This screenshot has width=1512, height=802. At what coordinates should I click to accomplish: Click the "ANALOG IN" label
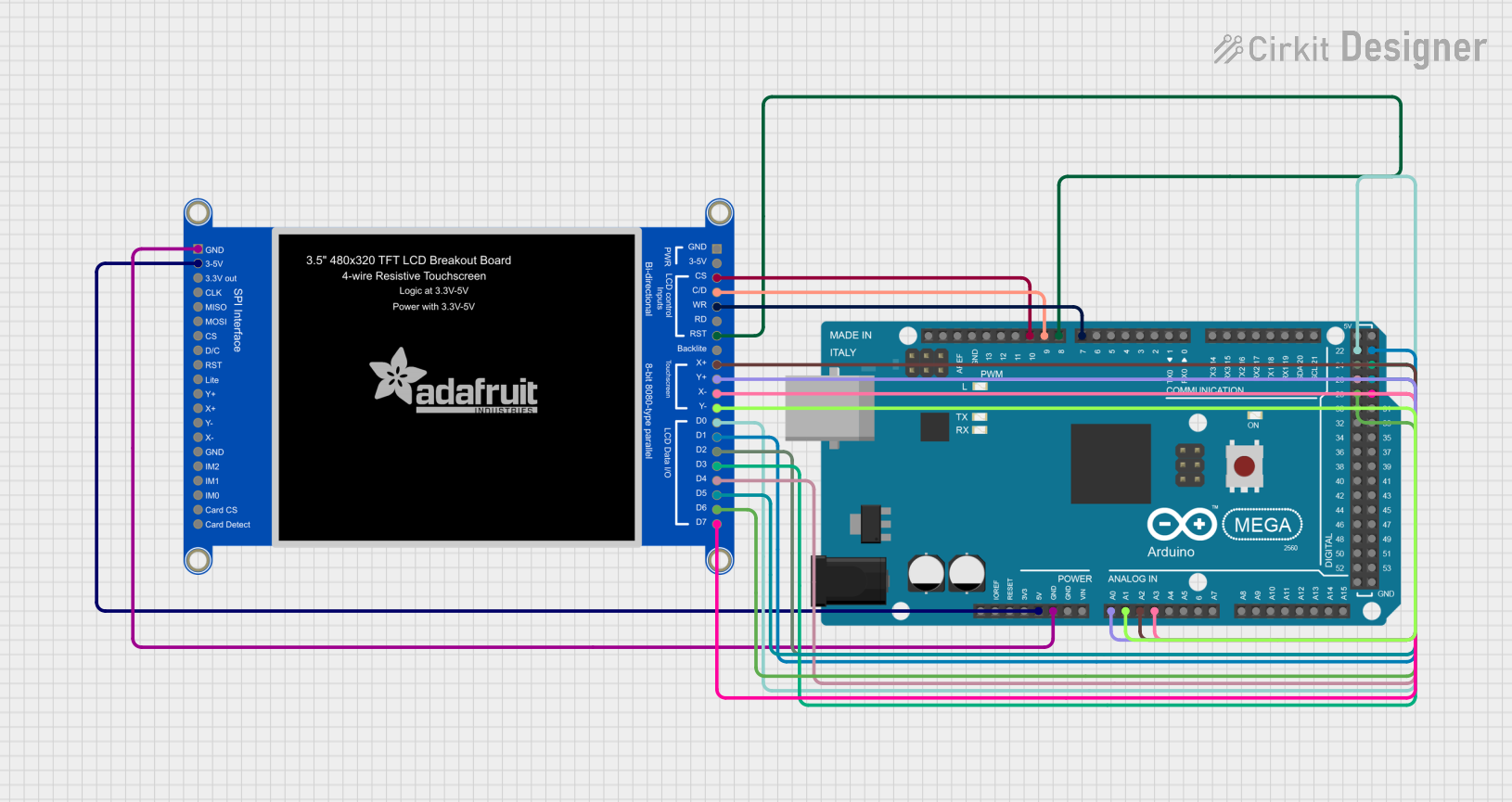point(1133,579)
